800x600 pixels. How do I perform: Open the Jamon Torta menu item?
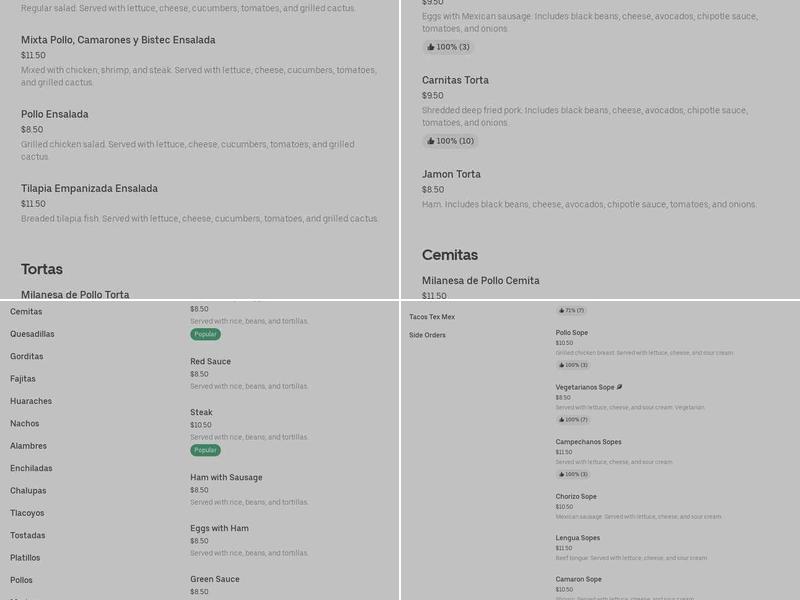pos(451,174)
